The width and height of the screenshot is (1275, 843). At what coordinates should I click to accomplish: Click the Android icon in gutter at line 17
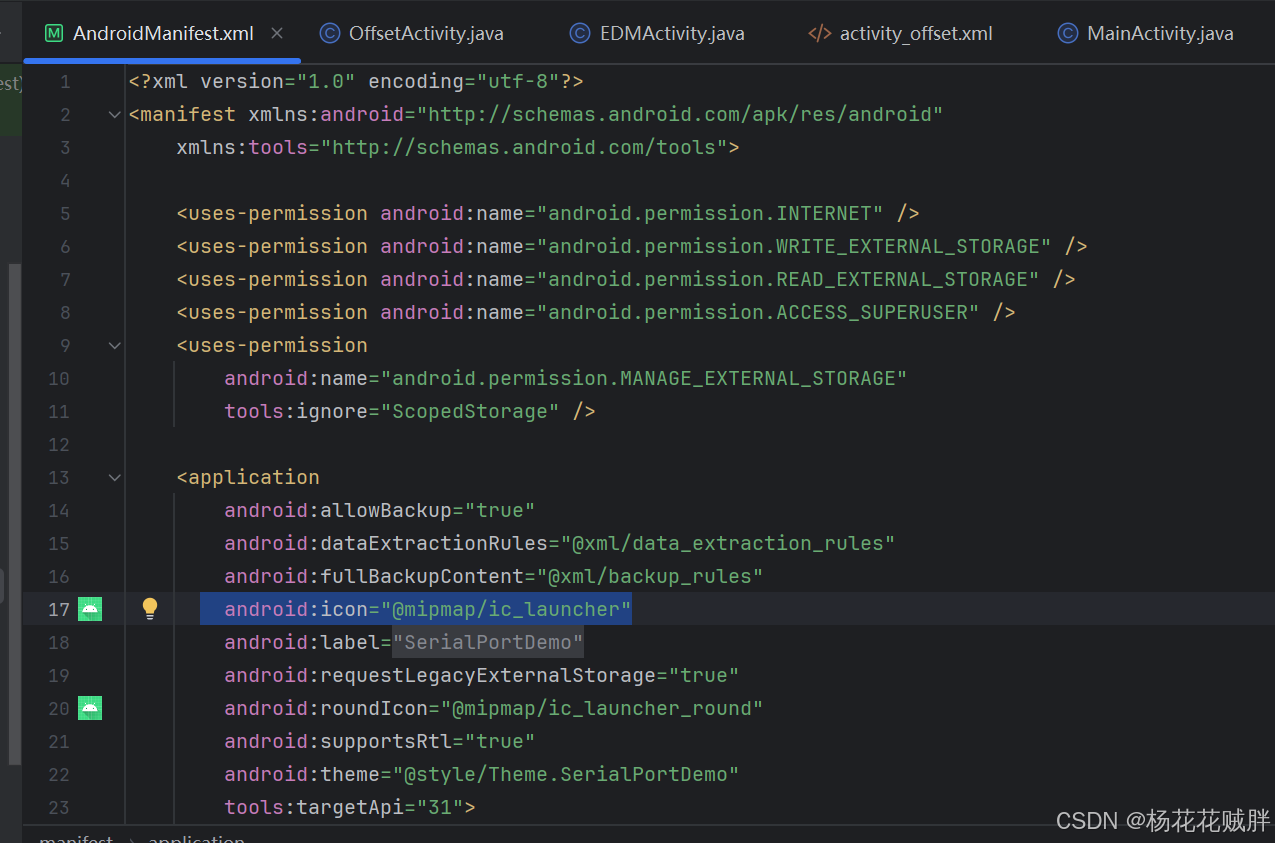tap(90, 609)
